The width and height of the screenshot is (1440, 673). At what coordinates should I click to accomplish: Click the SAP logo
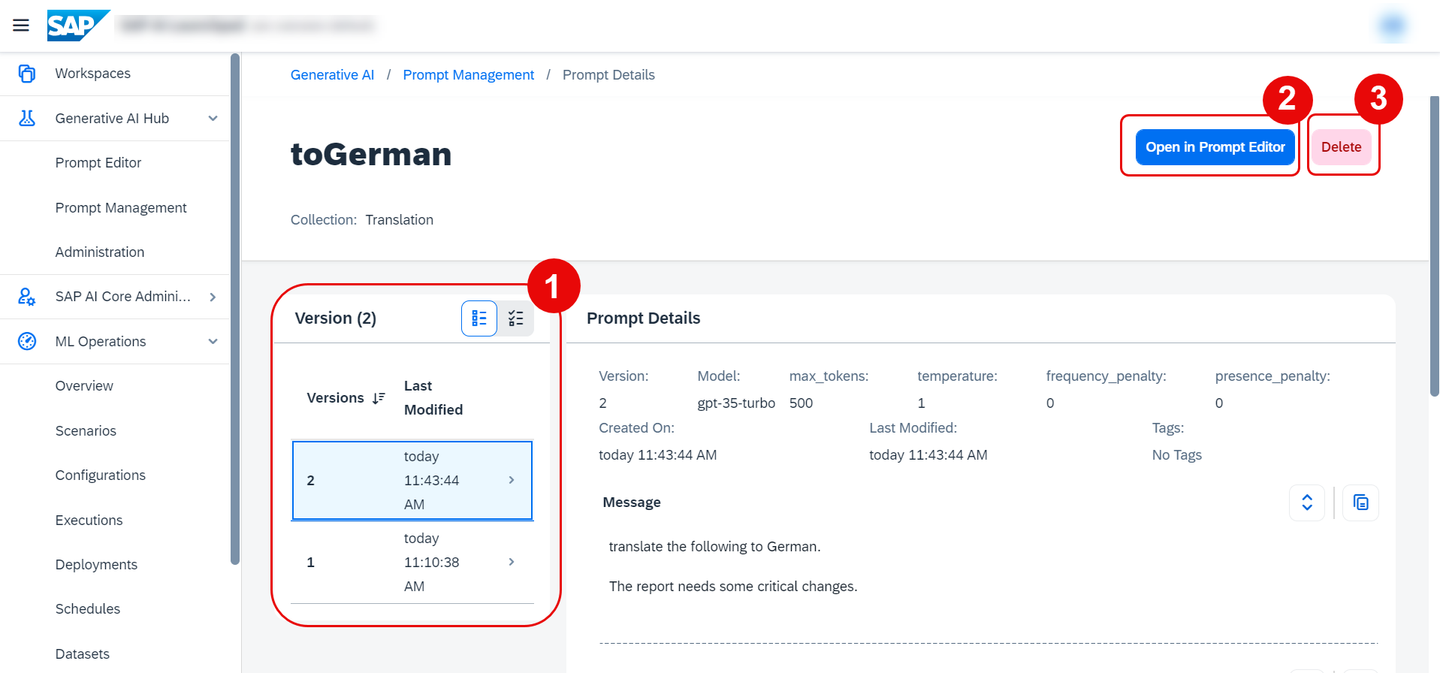pyautogui.click(x=78, y=25)
